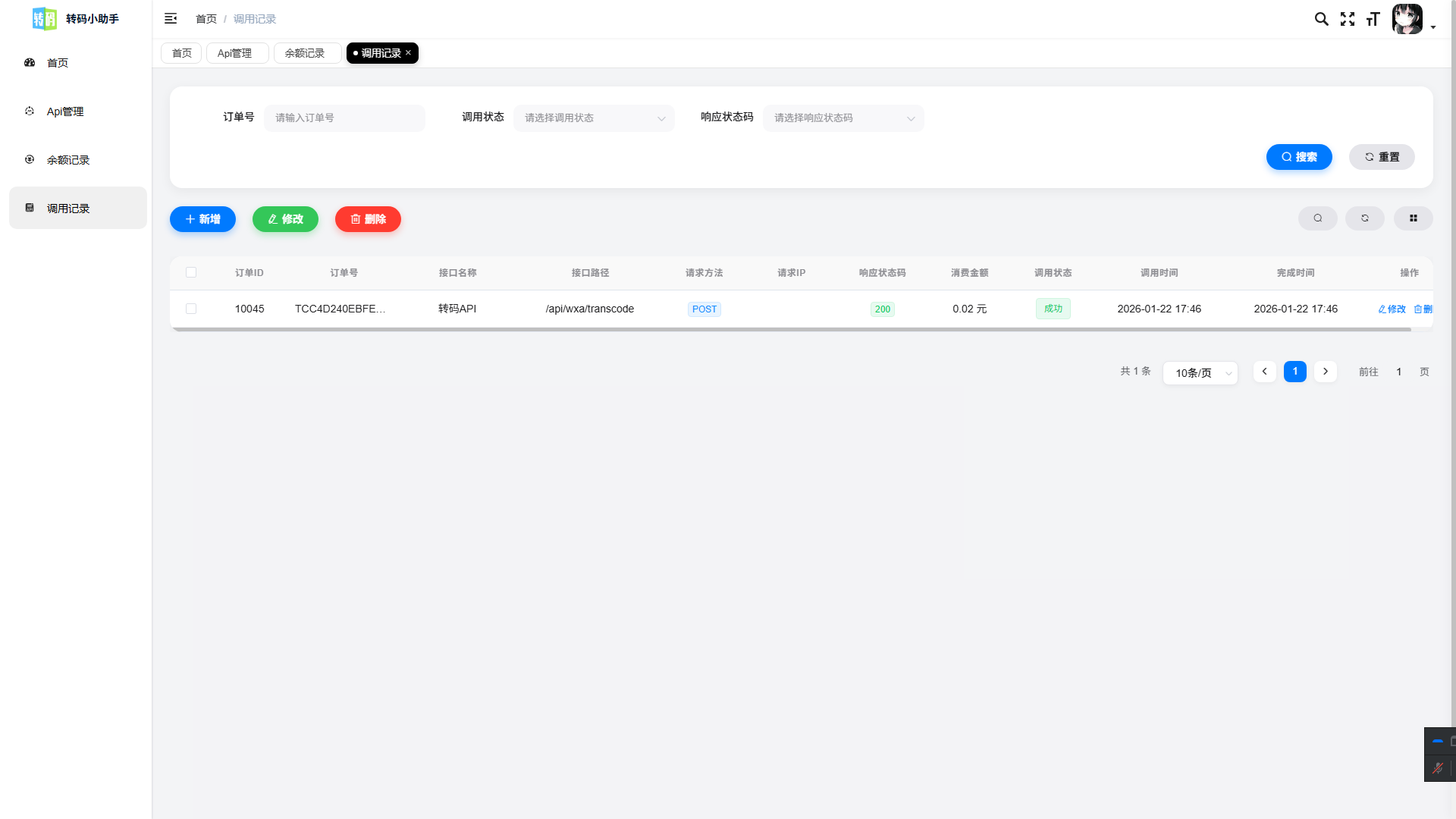Select the checkbox for order 10045
The width and height of the screenshot is (1456, 819).
coord(191,309)
